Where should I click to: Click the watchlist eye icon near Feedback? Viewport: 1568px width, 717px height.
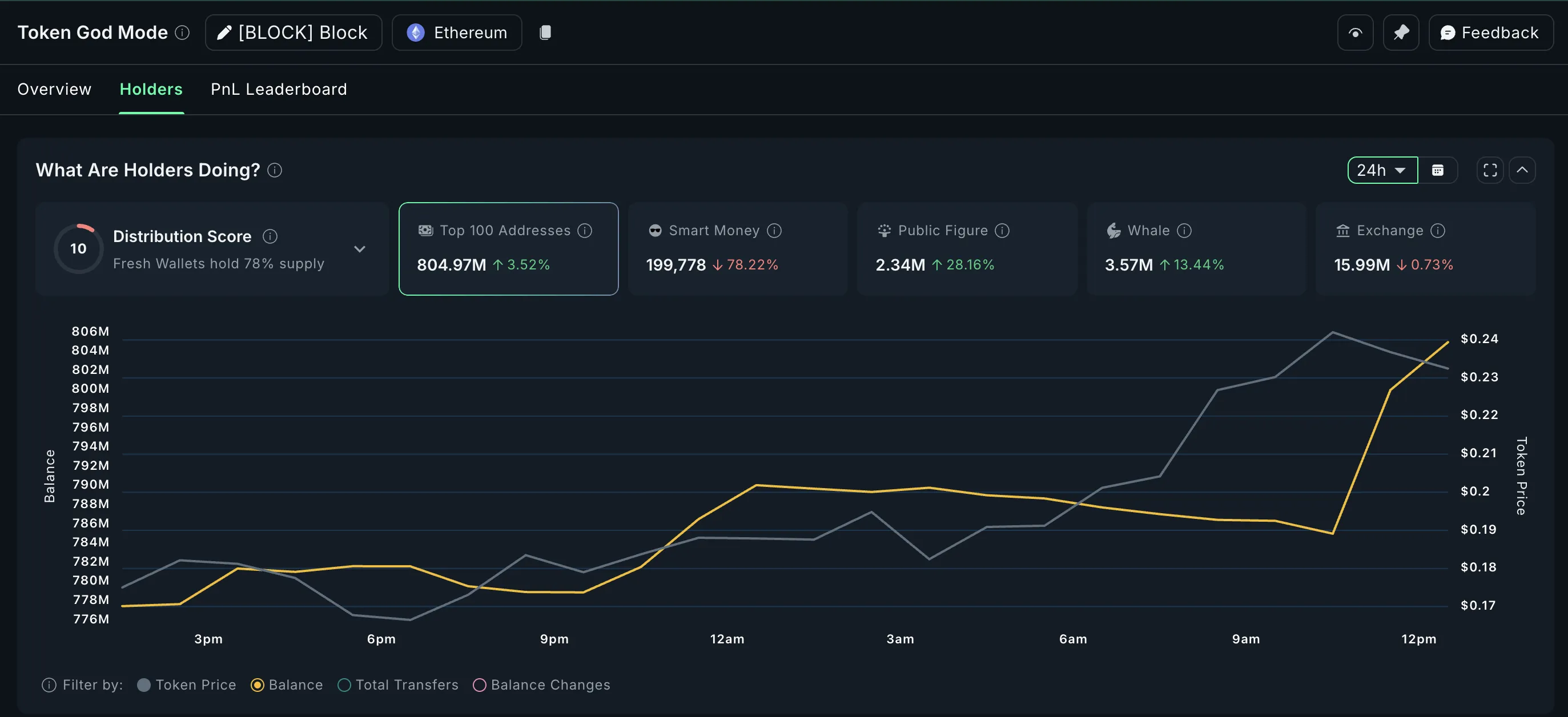[x=1354, y=33]
